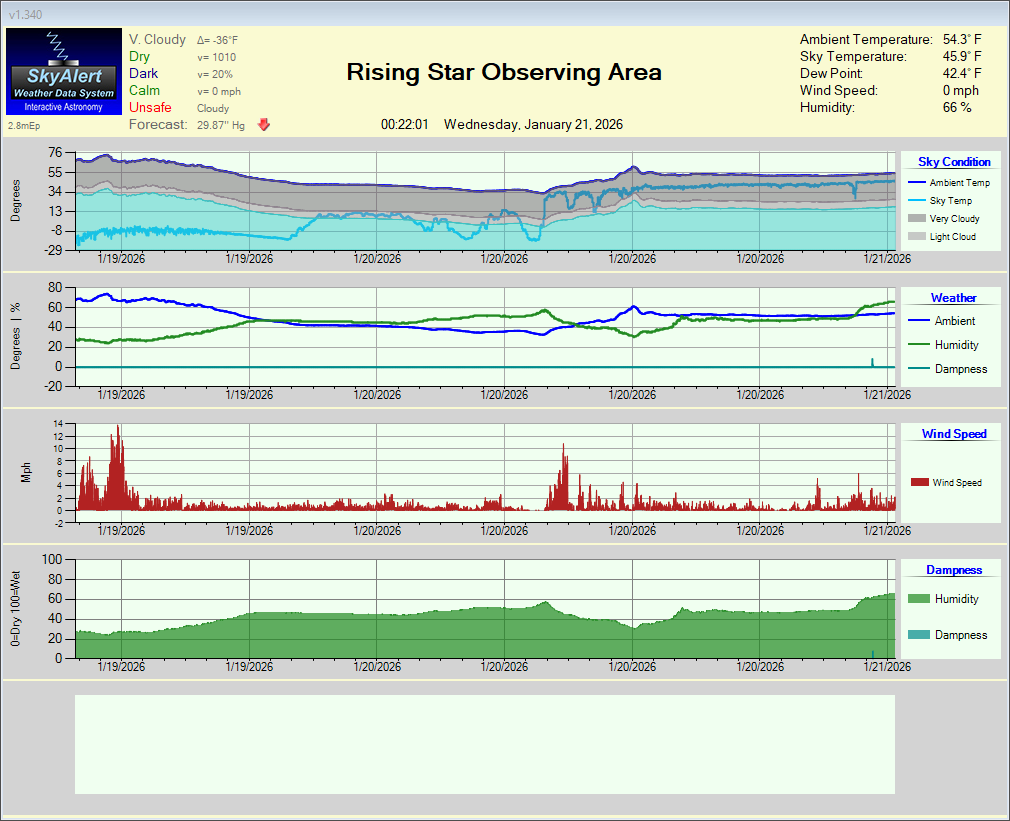Click the Dark status indicator
Image resolution: width=1010 pixels, height=821 pixels.
coord(143,74)
